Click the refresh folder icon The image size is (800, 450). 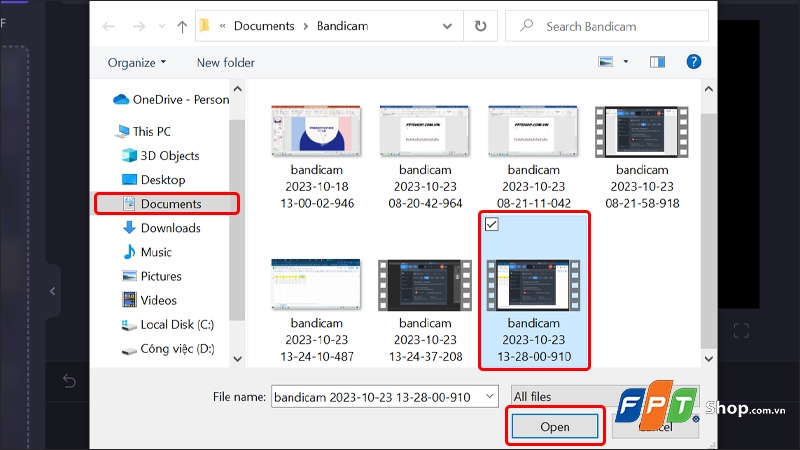point(480,26)
